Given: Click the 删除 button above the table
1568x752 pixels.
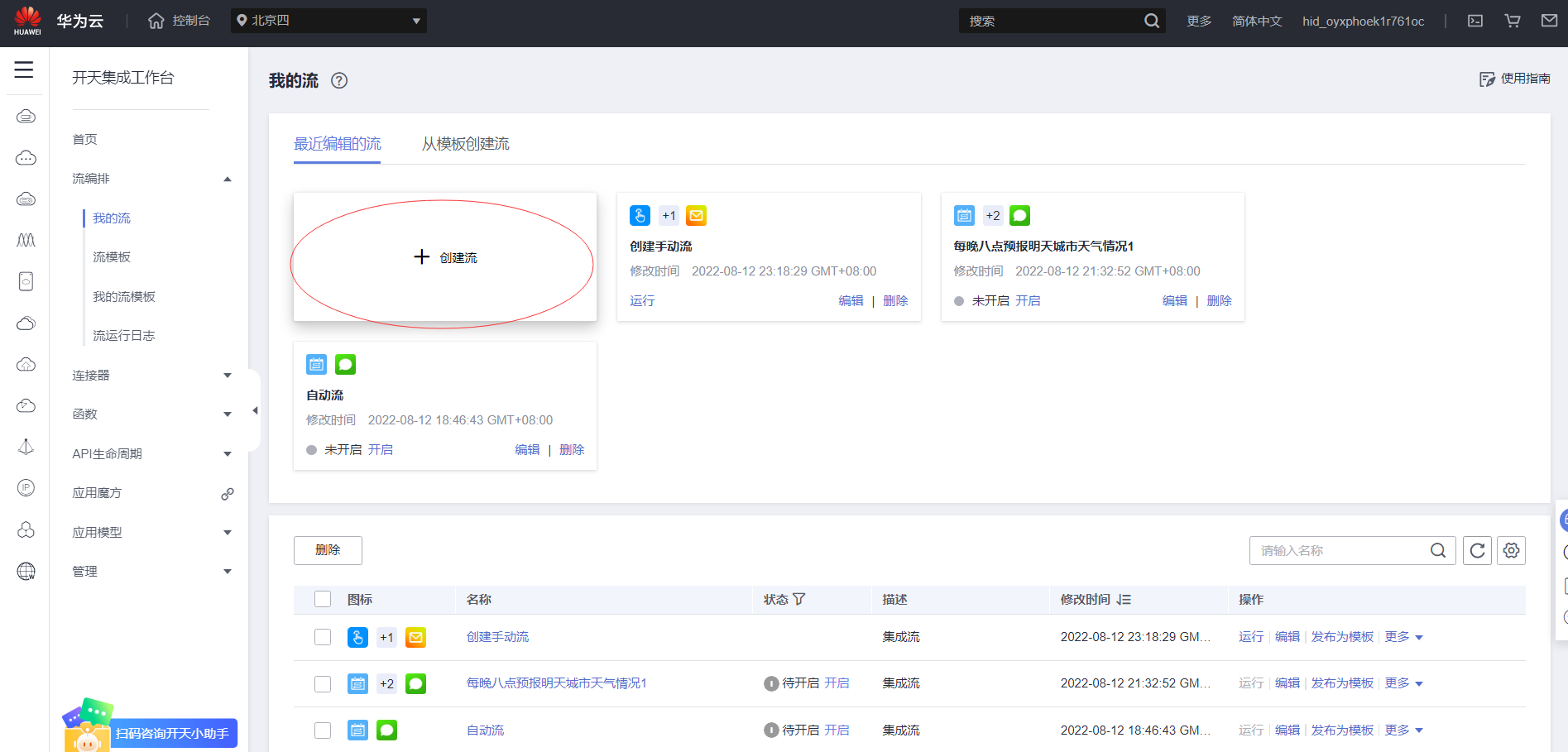Looking at the screenshot, I should [328, 550].
